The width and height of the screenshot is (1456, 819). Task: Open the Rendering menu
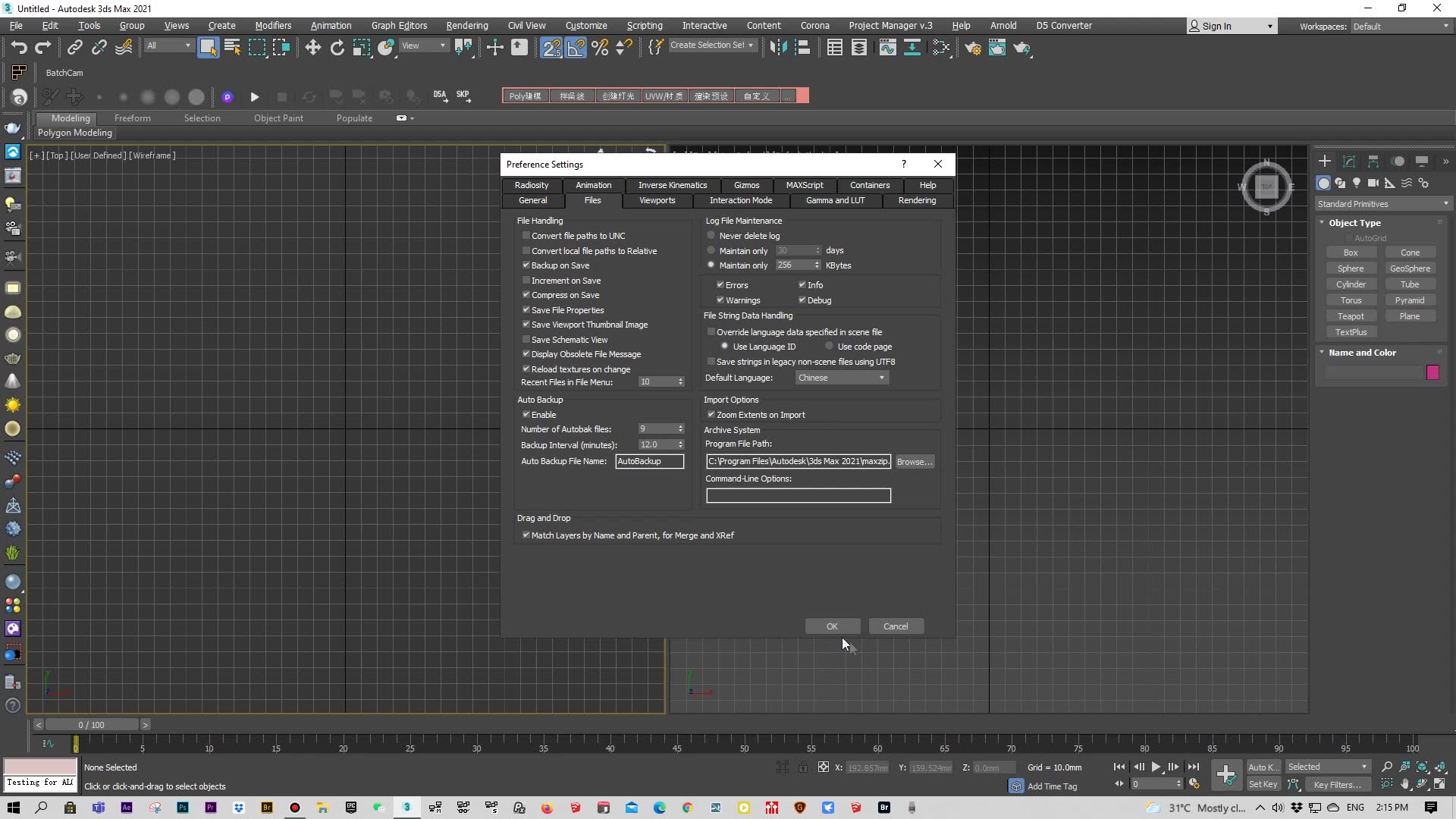pyautogui.click(x=466, y=25)
